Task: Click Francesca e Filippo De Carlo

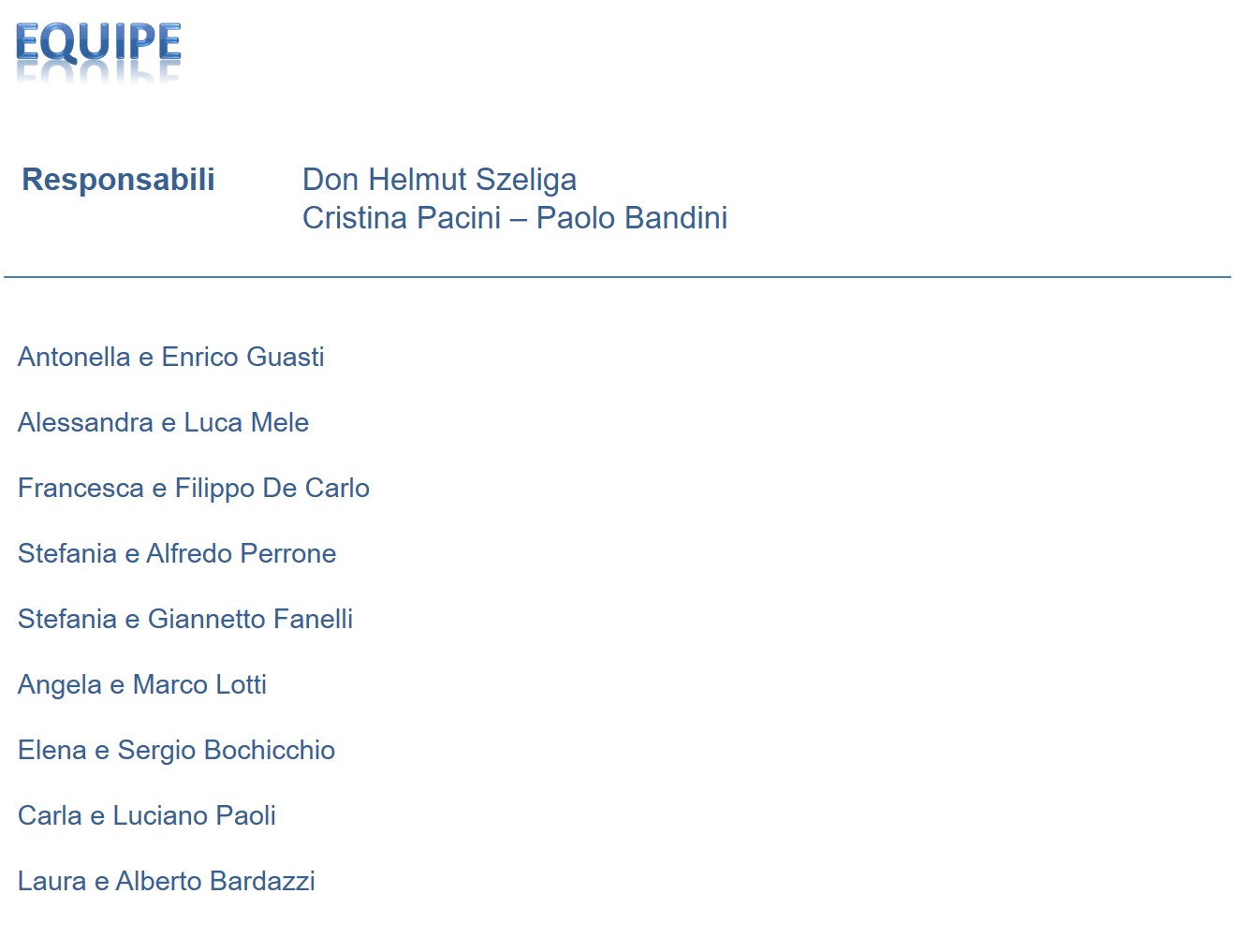Action: 194,488
